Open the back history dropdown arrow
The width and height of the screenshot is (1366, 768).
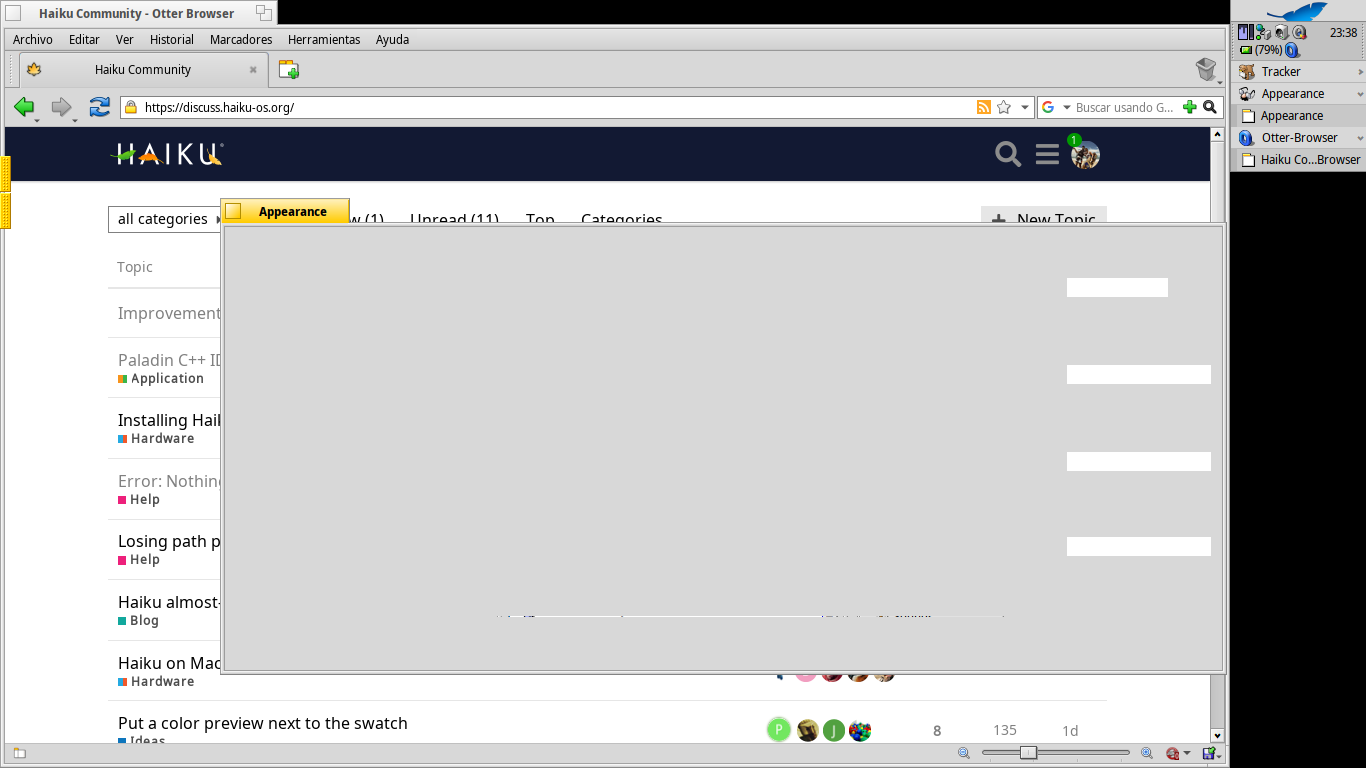pos(38,120)
